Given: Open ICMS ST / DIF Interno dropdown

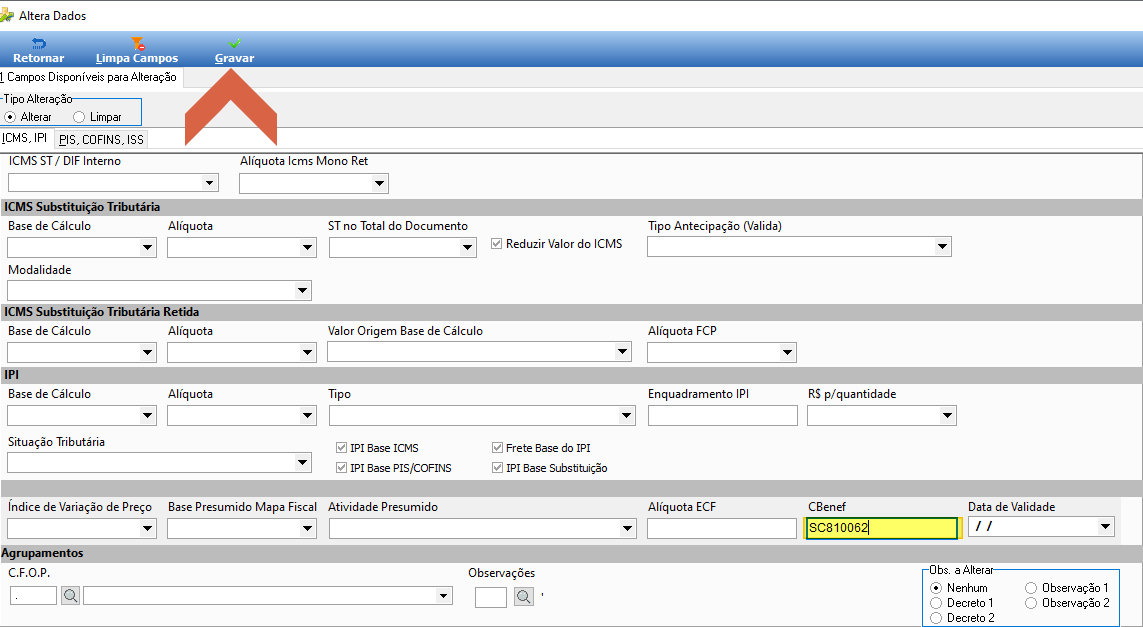Looking at the screenshot, I should pyautogui.click(x=210, y=182).
